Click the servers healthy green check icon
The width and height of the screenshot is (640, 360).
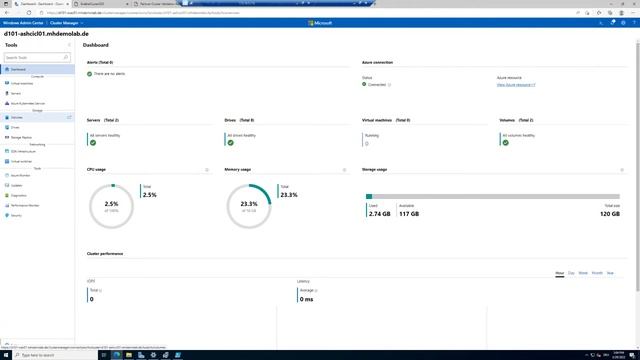tap(93, 143)
